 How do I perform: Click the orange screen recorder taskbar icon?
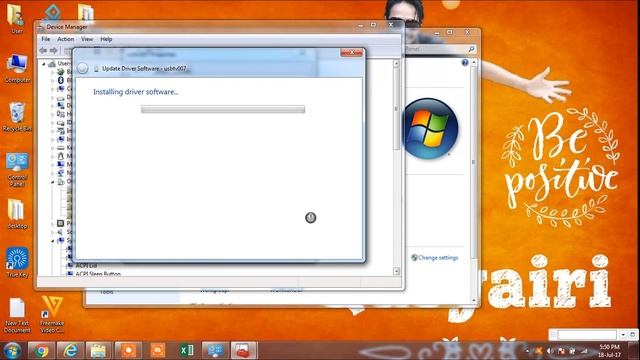128,351
